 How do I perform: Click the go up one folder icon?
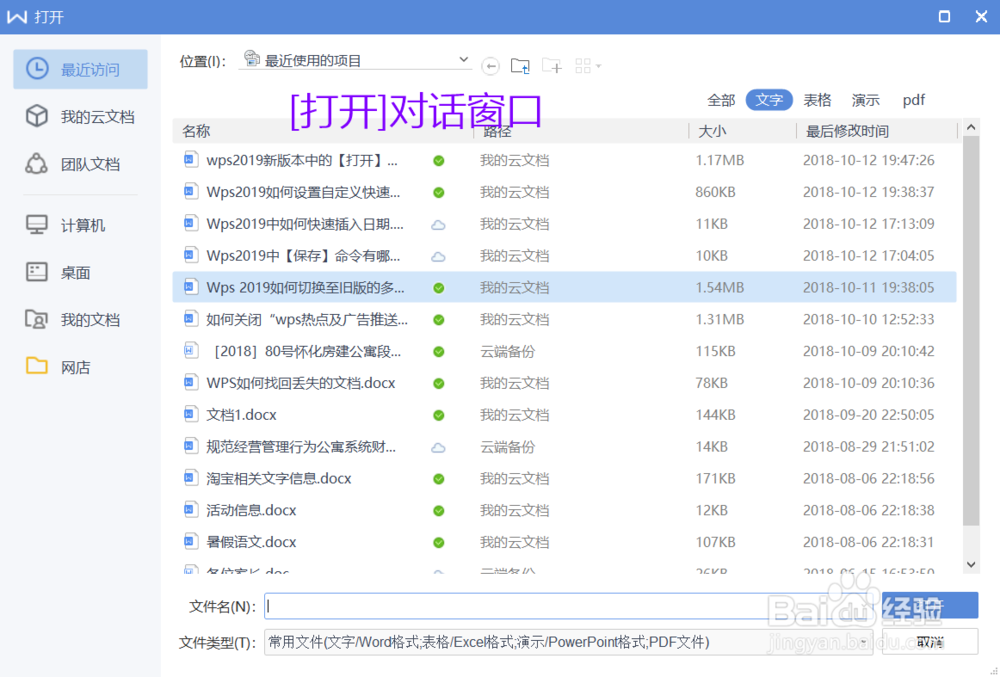click(x=520, y=66)
